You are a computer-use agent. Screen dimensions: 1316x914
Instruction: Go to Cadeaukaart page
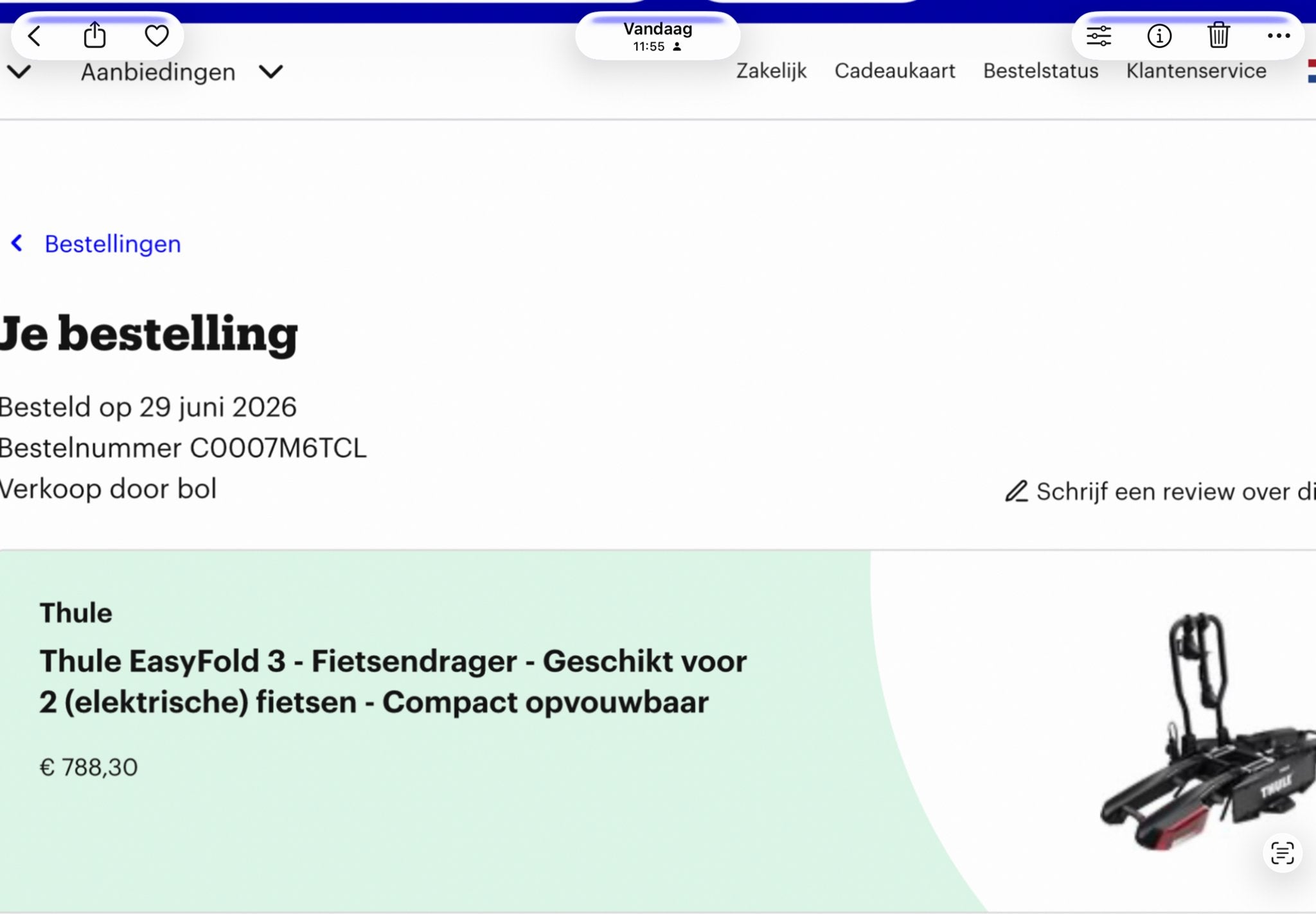[x=894, y=71]
